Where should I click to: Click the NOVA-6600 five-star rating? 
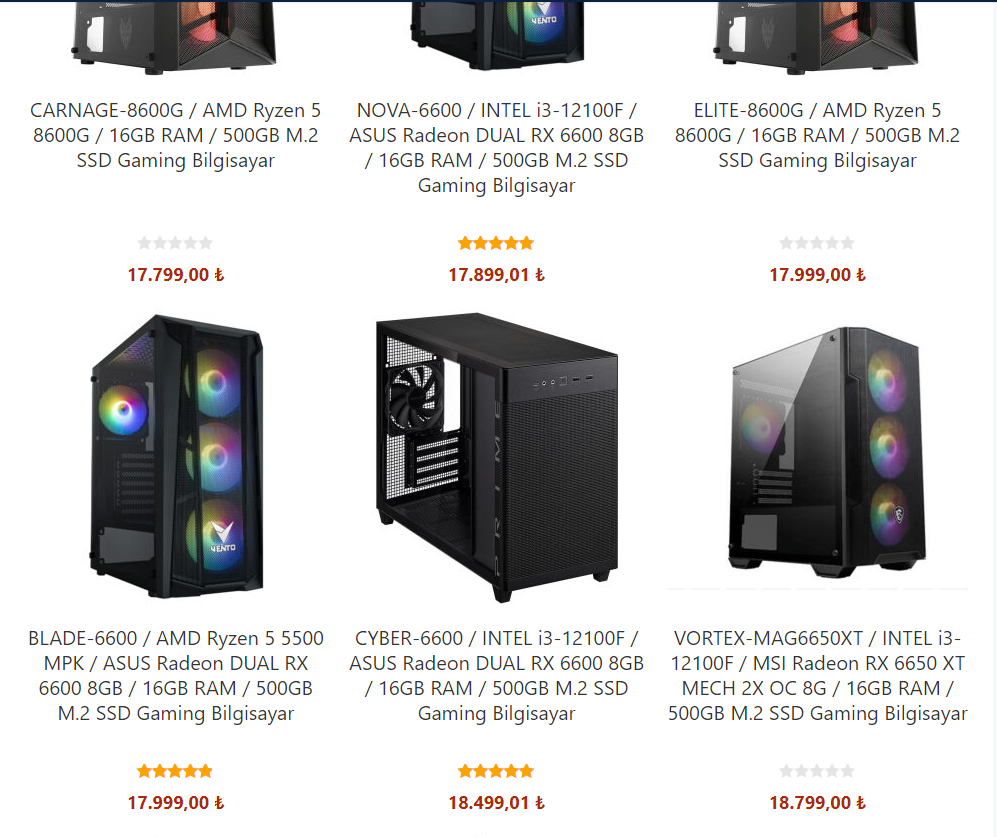click(x=497, y=243)
